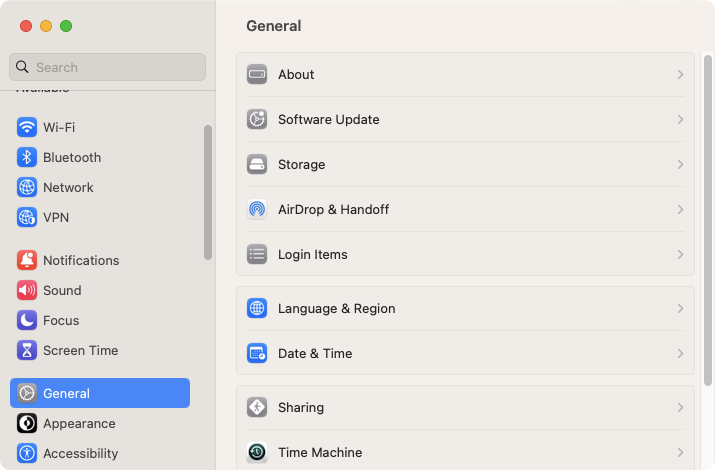Click the About computer icon
This screenshot has width=715, height=470.
coord(257,74)
